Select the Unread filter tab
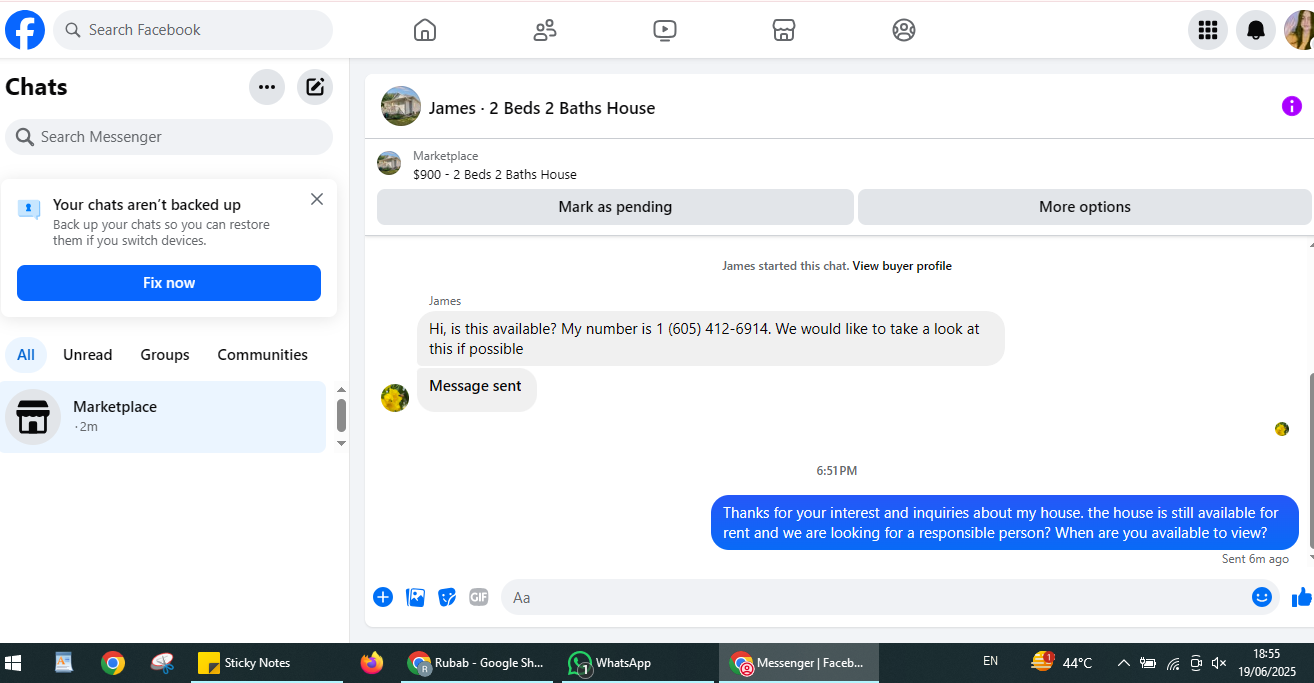The image size is (1314, 683). coord(88,355)
